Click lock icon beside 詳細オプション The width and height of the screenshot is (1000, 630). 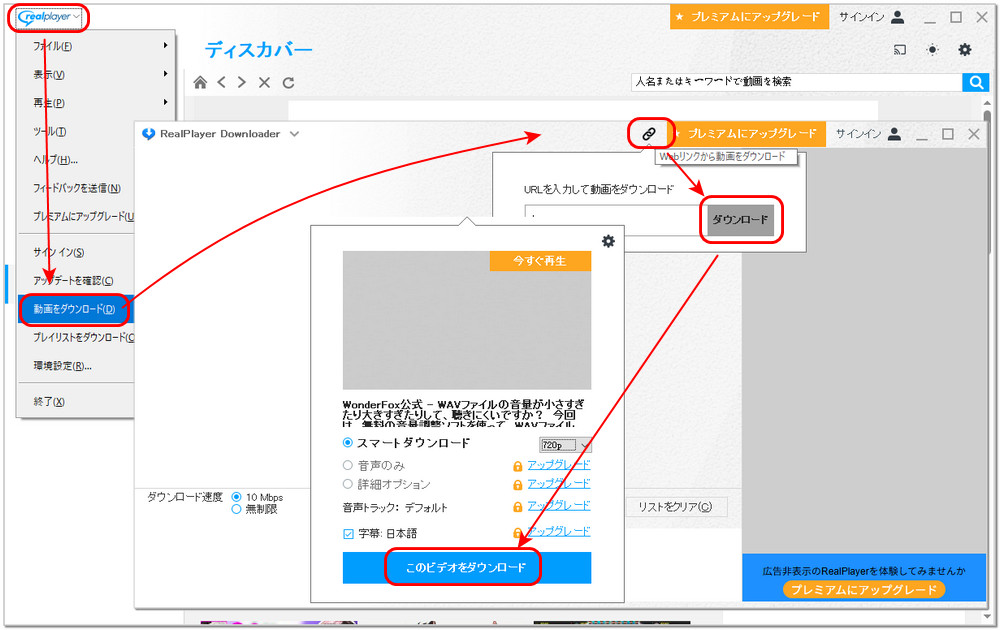pyautogui.click(x=518, y=485)
